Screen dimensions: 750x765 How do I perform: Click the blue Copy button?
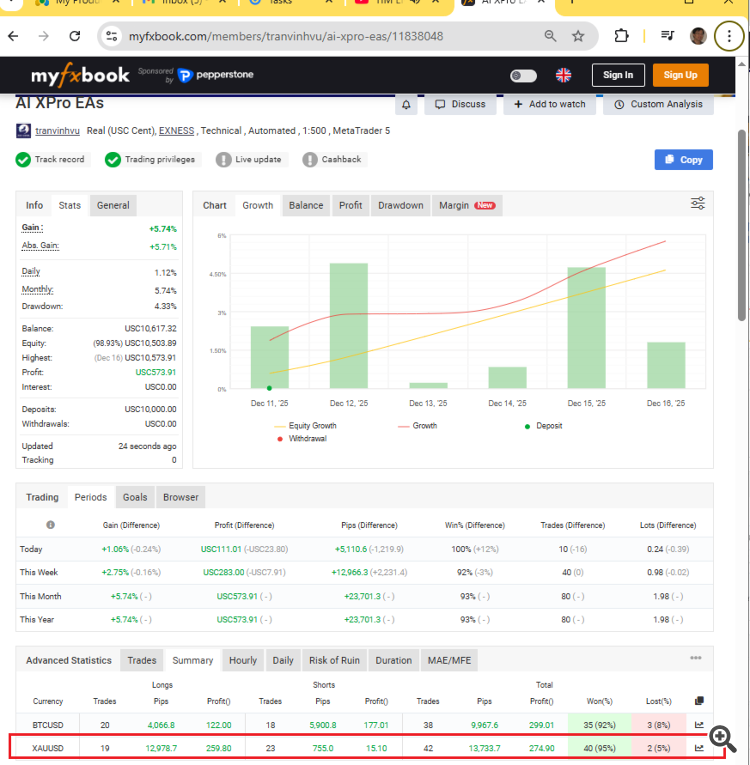[683, 160]
